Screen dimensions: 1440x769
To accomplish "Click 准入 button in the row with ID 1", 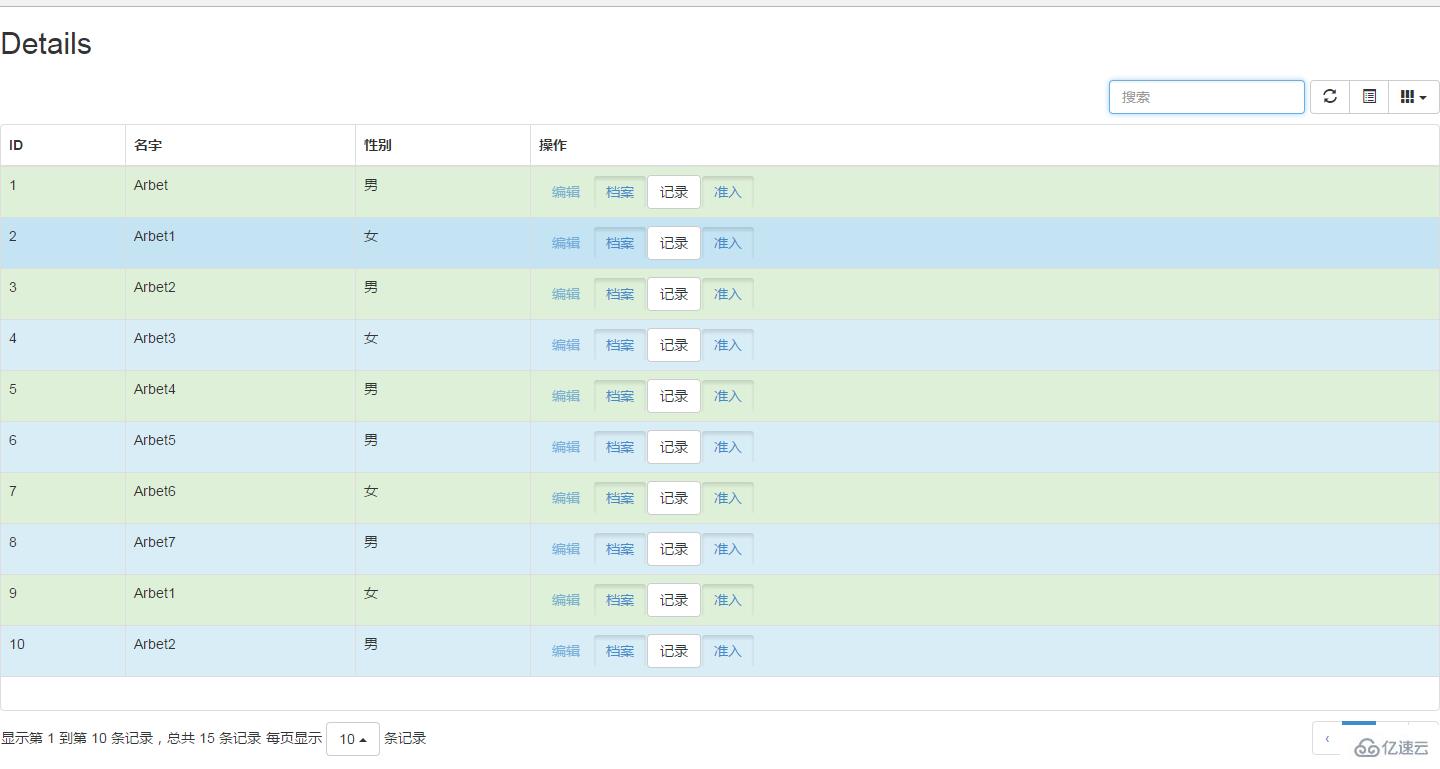I will click(728, 192).
